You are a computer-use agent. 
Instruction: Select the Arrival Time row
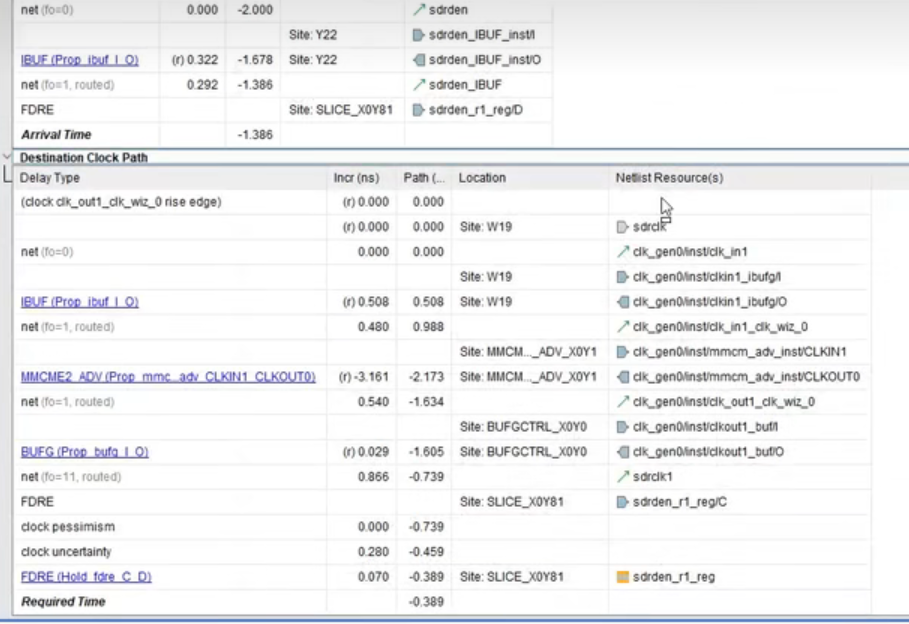[282, 135]
